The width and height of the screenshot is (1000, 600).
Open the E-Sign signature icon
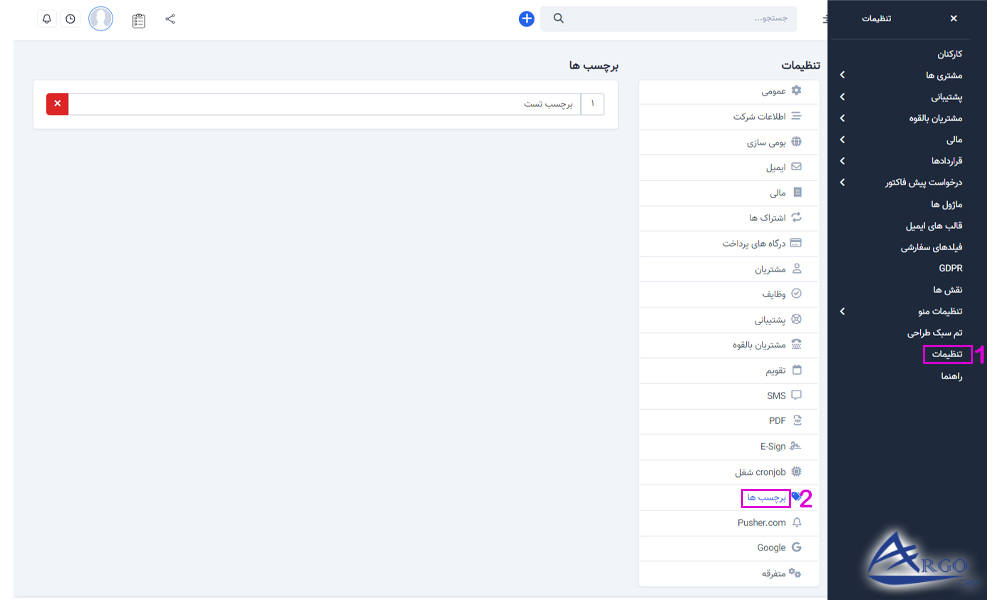794,446
